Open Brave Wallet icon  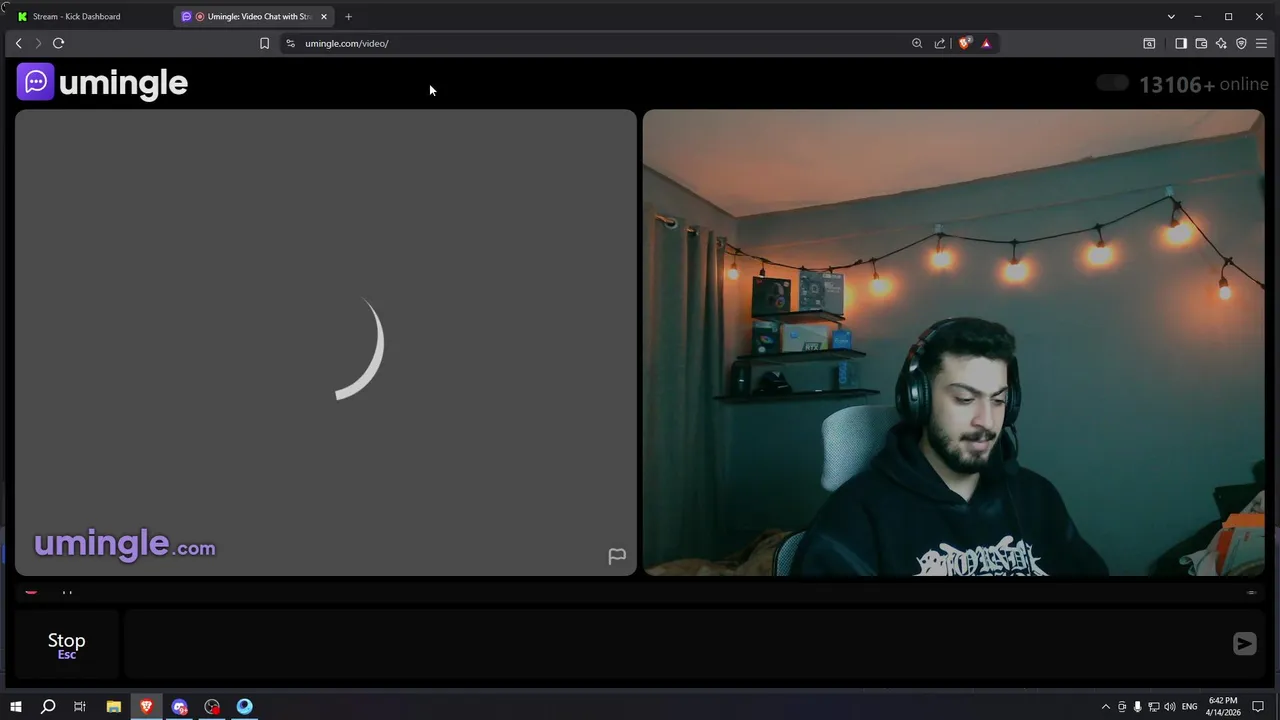pyautogui.click(x=1201, y=43)
